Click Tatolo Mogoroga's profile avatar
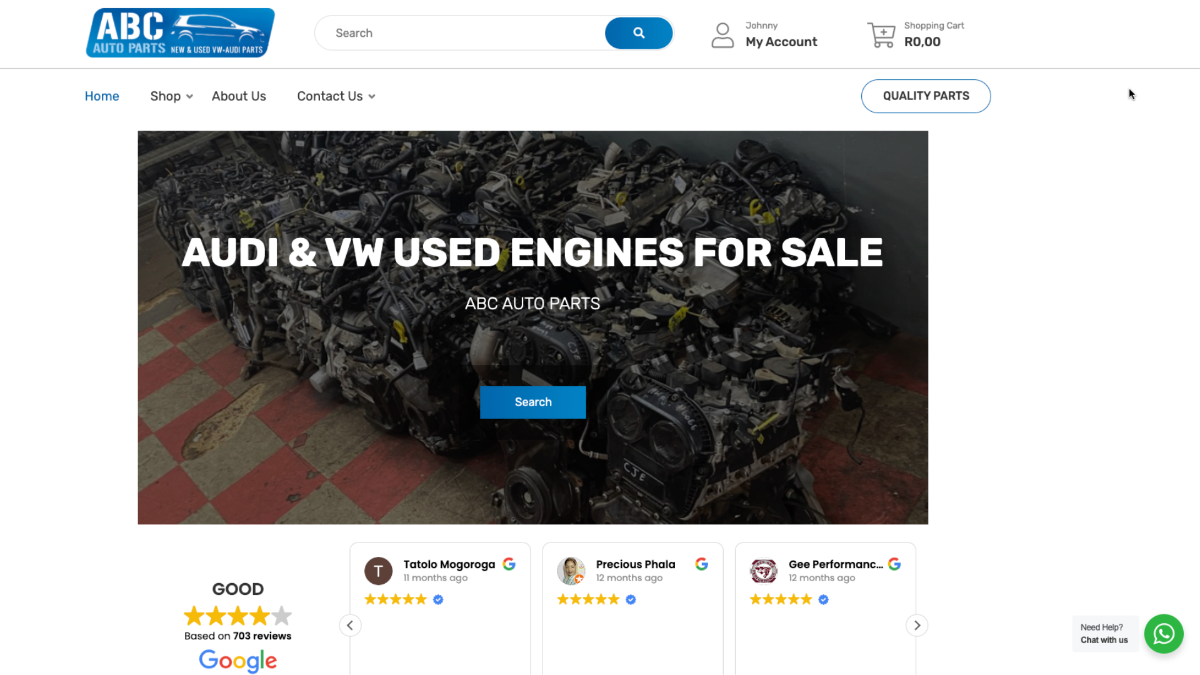Screen dimensions: 1200x675 (378, 571)
